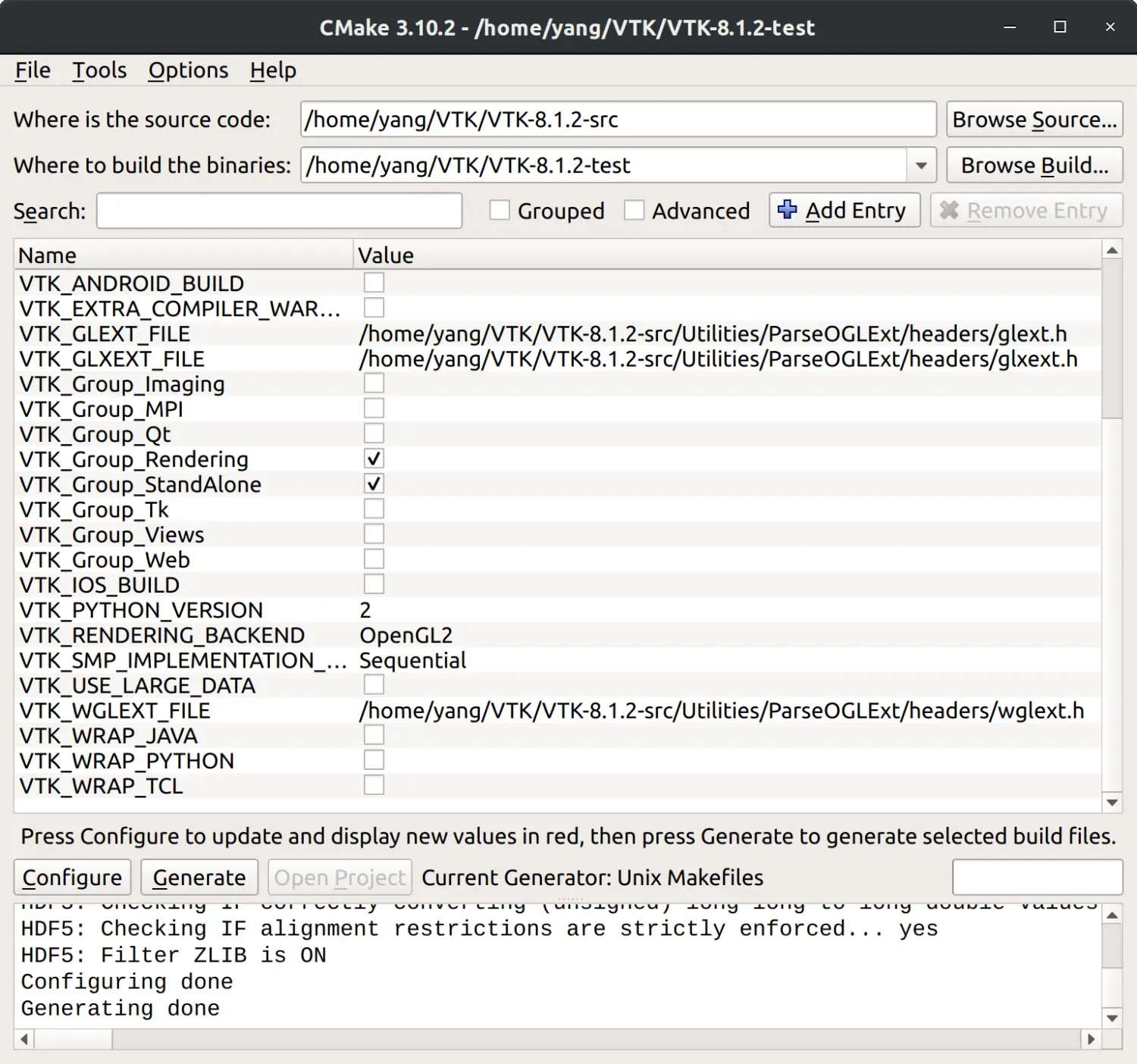Focus the Search input field
The height and width of the screenshot is (1064, 1137).
pos(279,211)
